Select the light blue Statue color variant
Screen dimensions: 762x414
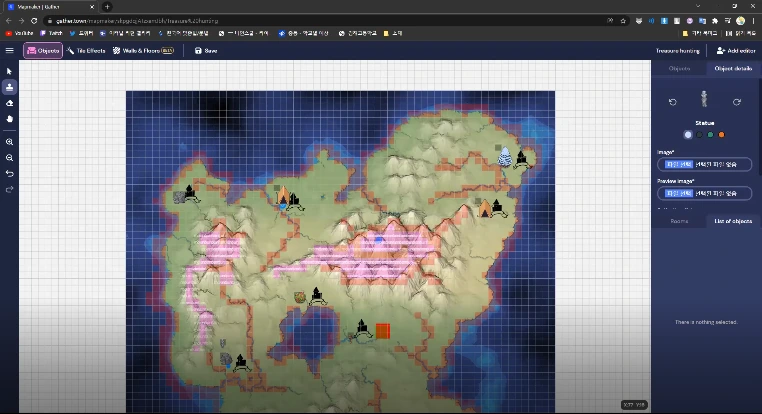pos(688,135)
